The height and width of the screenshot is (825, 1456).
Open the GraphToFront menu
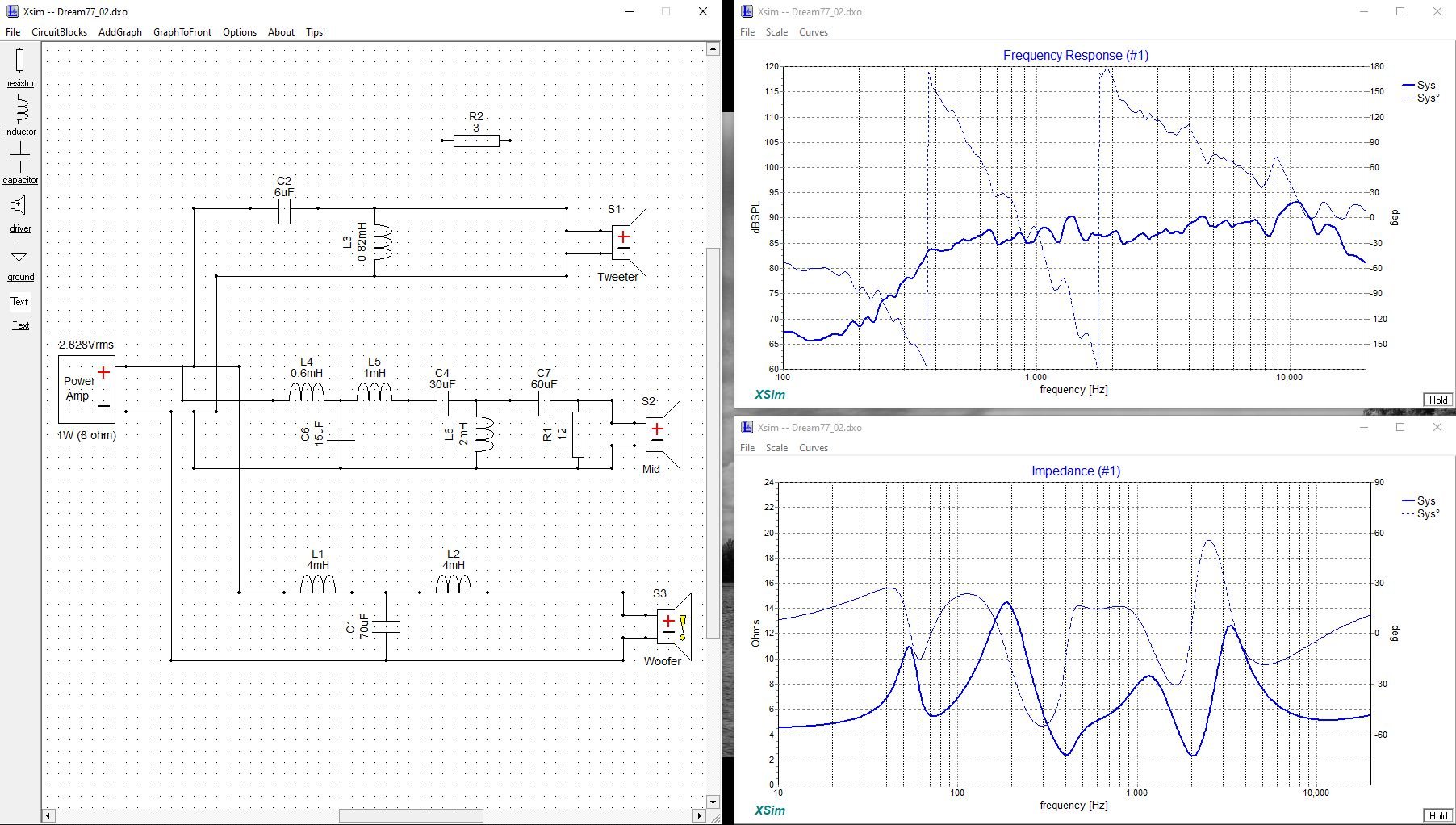click(x=182, y=32)
